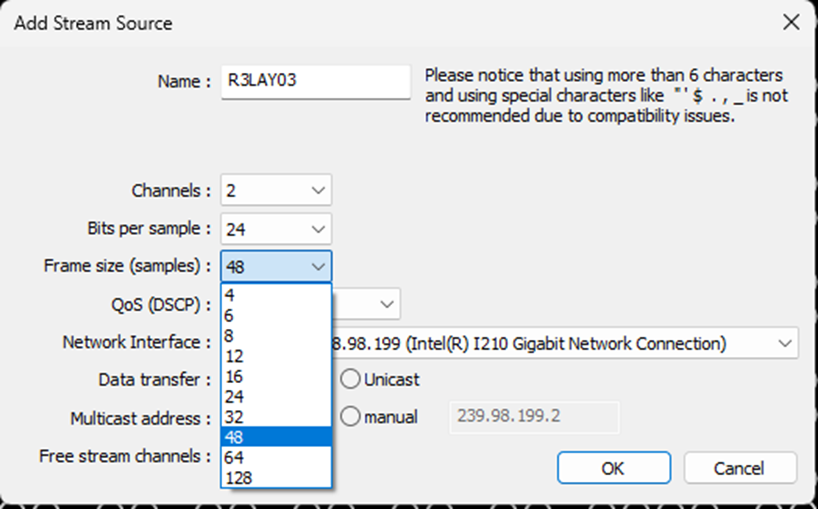Select the Unicast radio button
818x509 pixels.
[350, 380]
